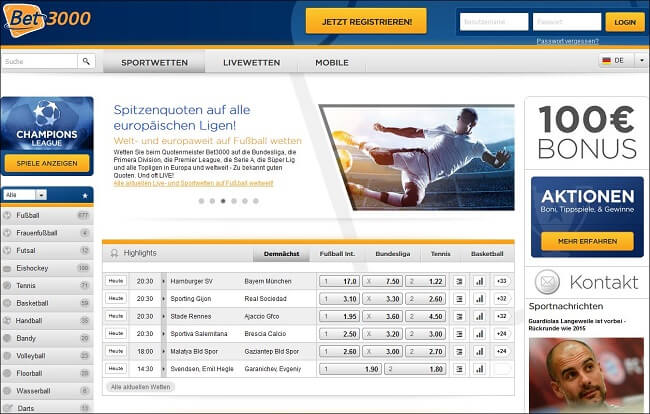Switch to the Fußball Int. tab

337,254
